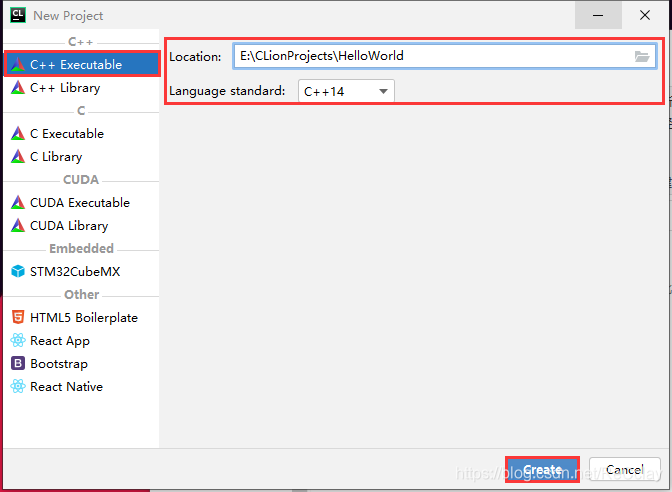Click the Create button
Screen dimensions: 672x492
(542, 470)
